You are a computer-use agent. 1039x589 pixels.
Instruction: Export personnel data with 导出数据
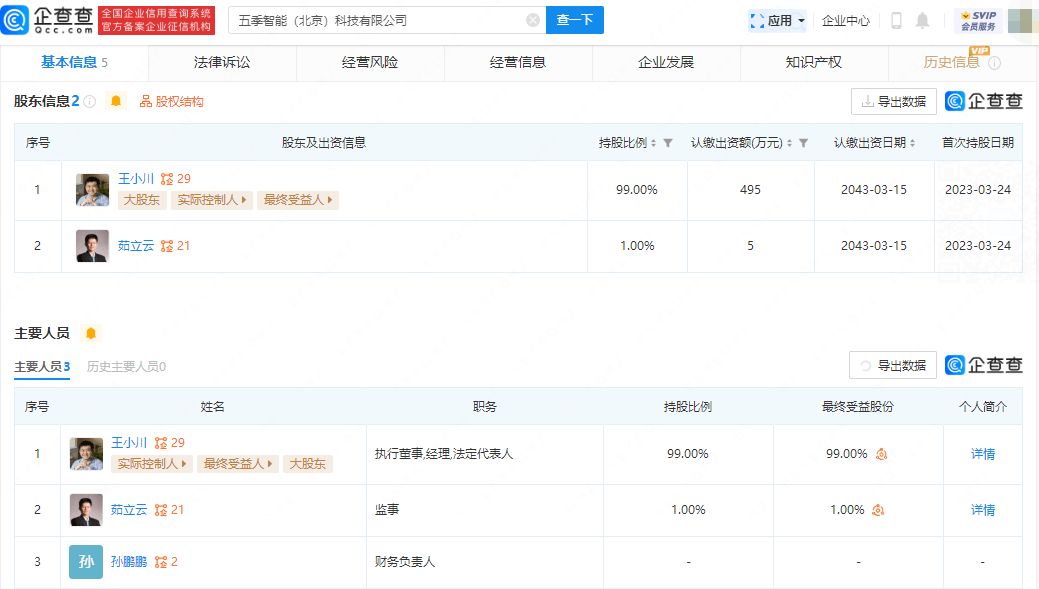tap(893, 365)
